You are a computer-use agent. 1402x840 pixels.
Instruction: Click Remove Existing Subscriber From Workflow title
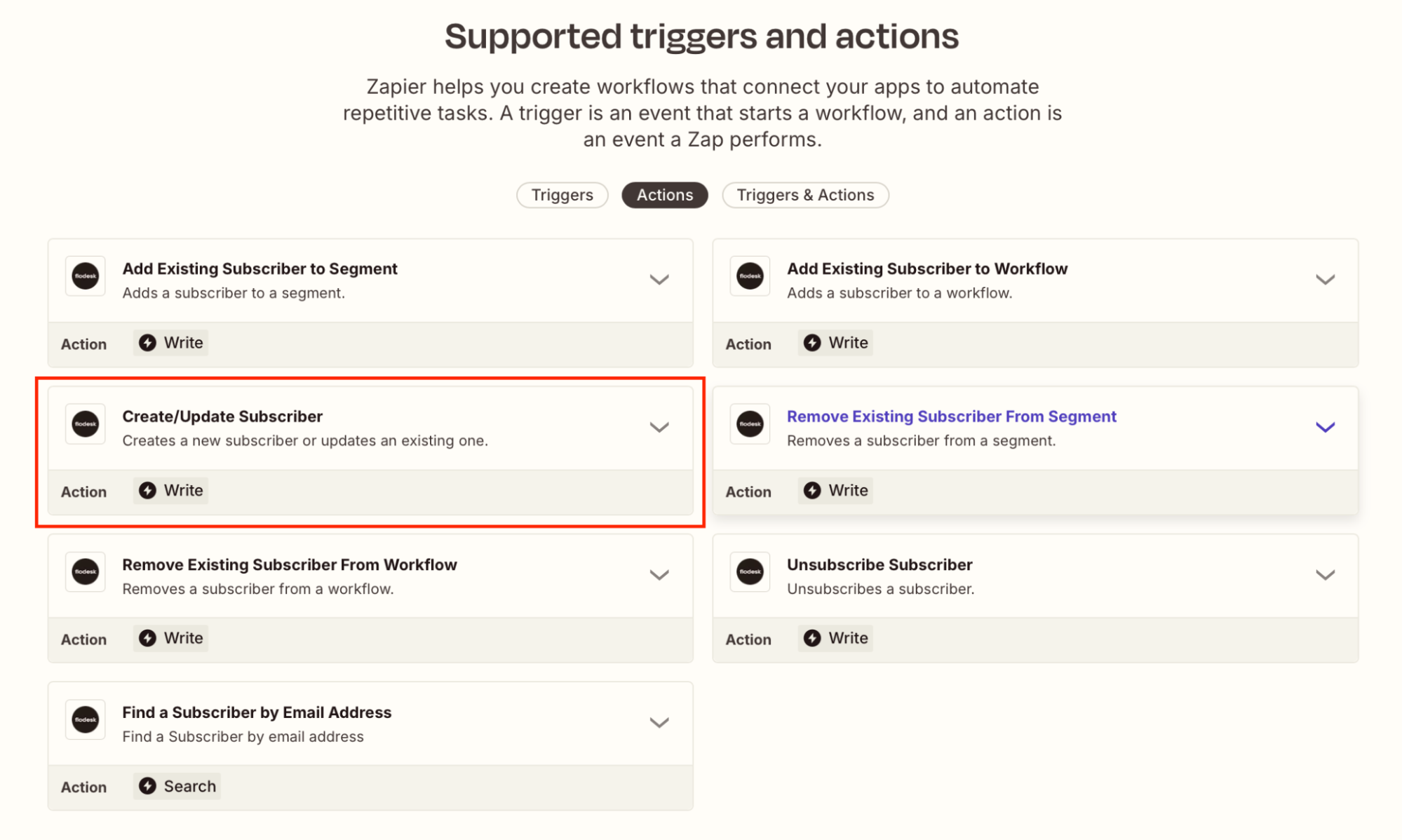pos(289,564)
